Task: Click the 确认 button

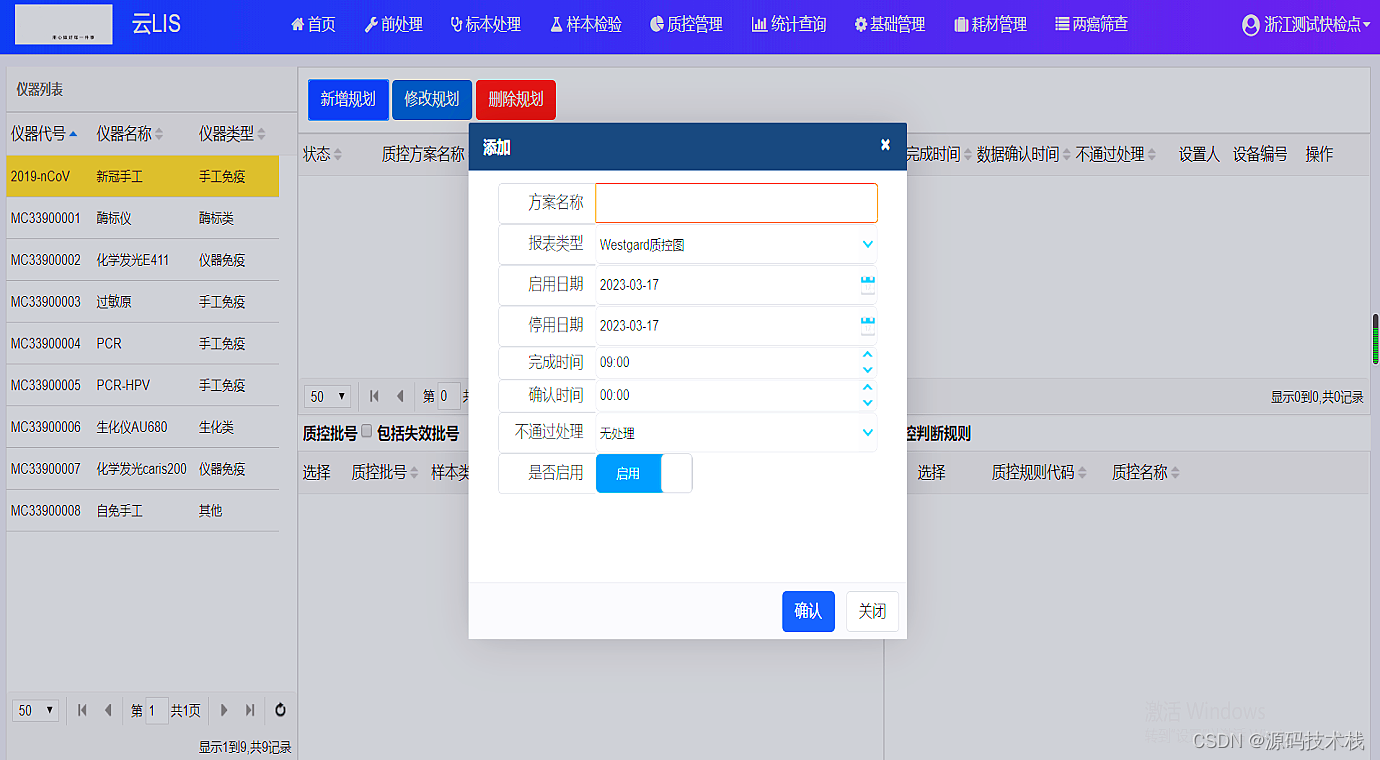Action: pos(807,611)
